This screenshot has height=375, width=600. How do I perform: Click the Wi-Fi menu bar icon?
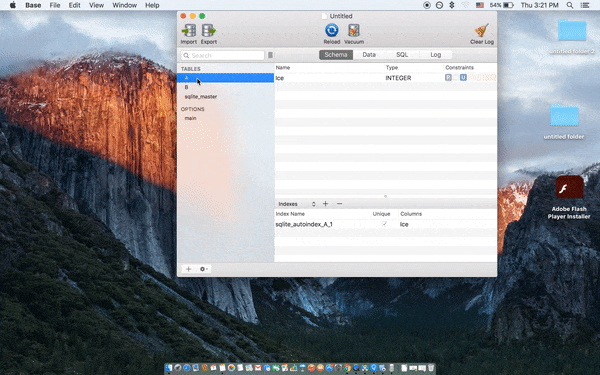tap(465, 5)
